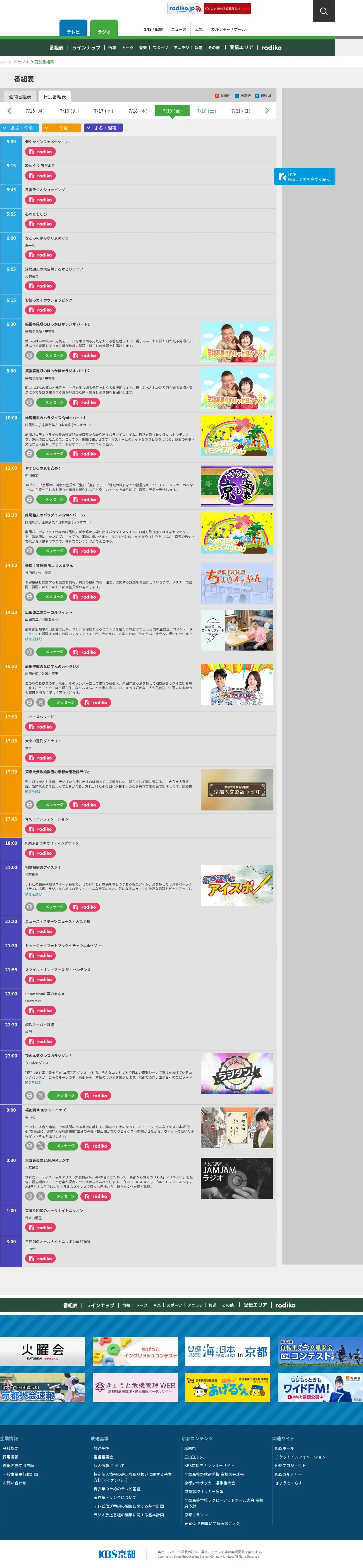The image size is (363, 1568).
Task: Click message button for 0:30 JAMJAM Radio
Action: (x=63, y=1196)
